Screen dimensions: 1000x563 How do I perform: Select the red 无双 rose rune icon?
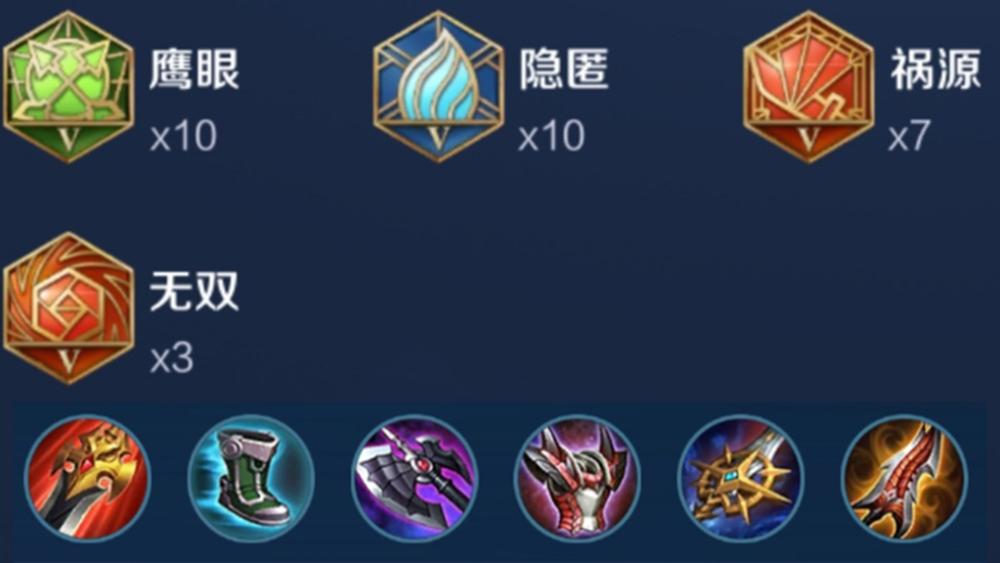coord(69,308)
